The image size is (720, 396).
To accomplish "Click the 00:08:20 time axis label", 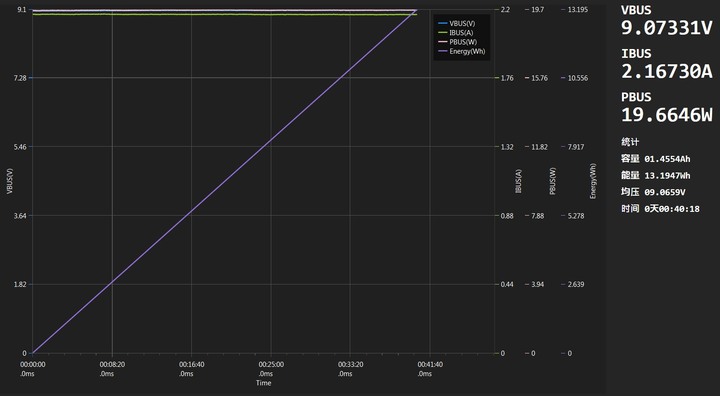I will pyautogui.click(x=112, y=364).
